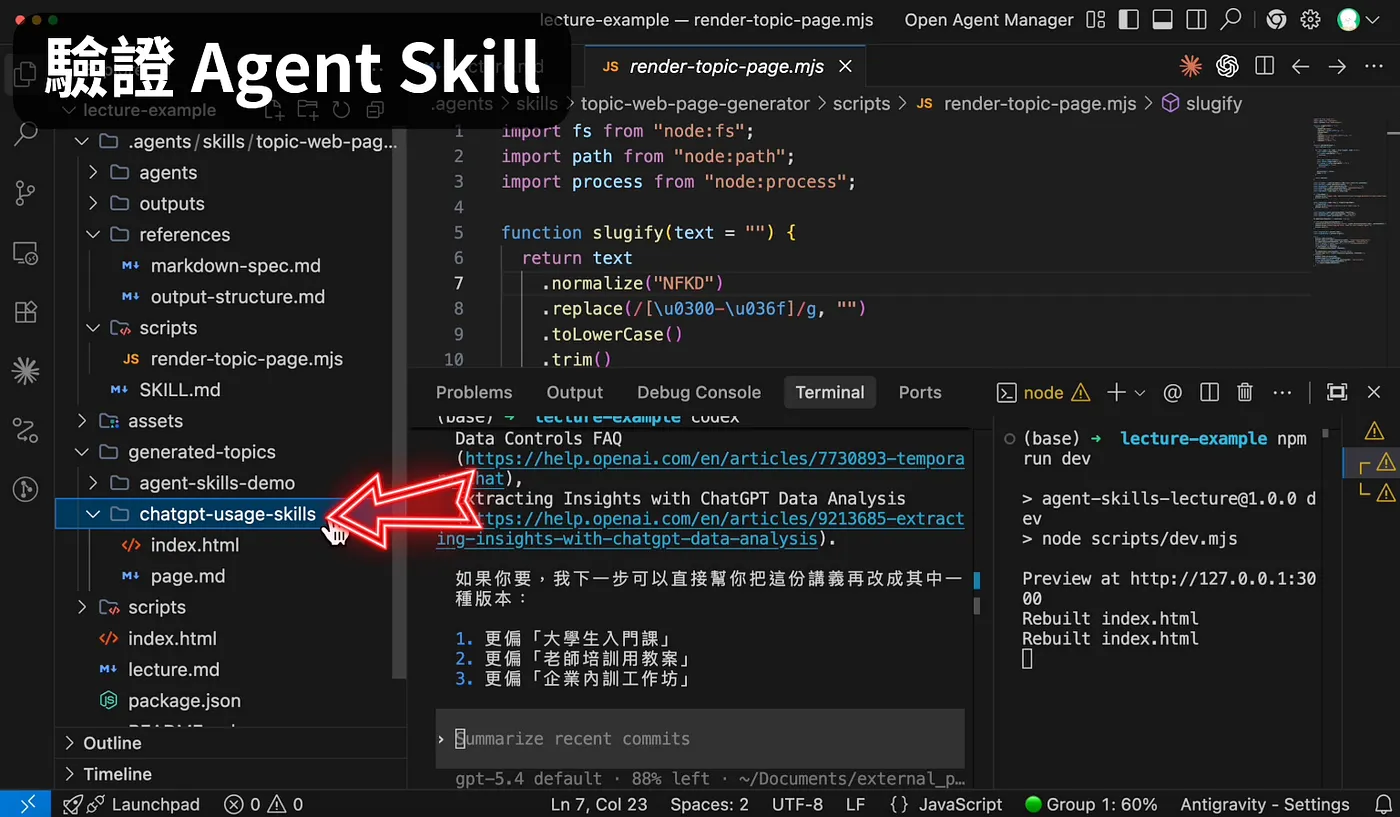Maximize the terminal panel size
The width and height of the screenshot is (1400, 817).
click(x=1337, y=393)
